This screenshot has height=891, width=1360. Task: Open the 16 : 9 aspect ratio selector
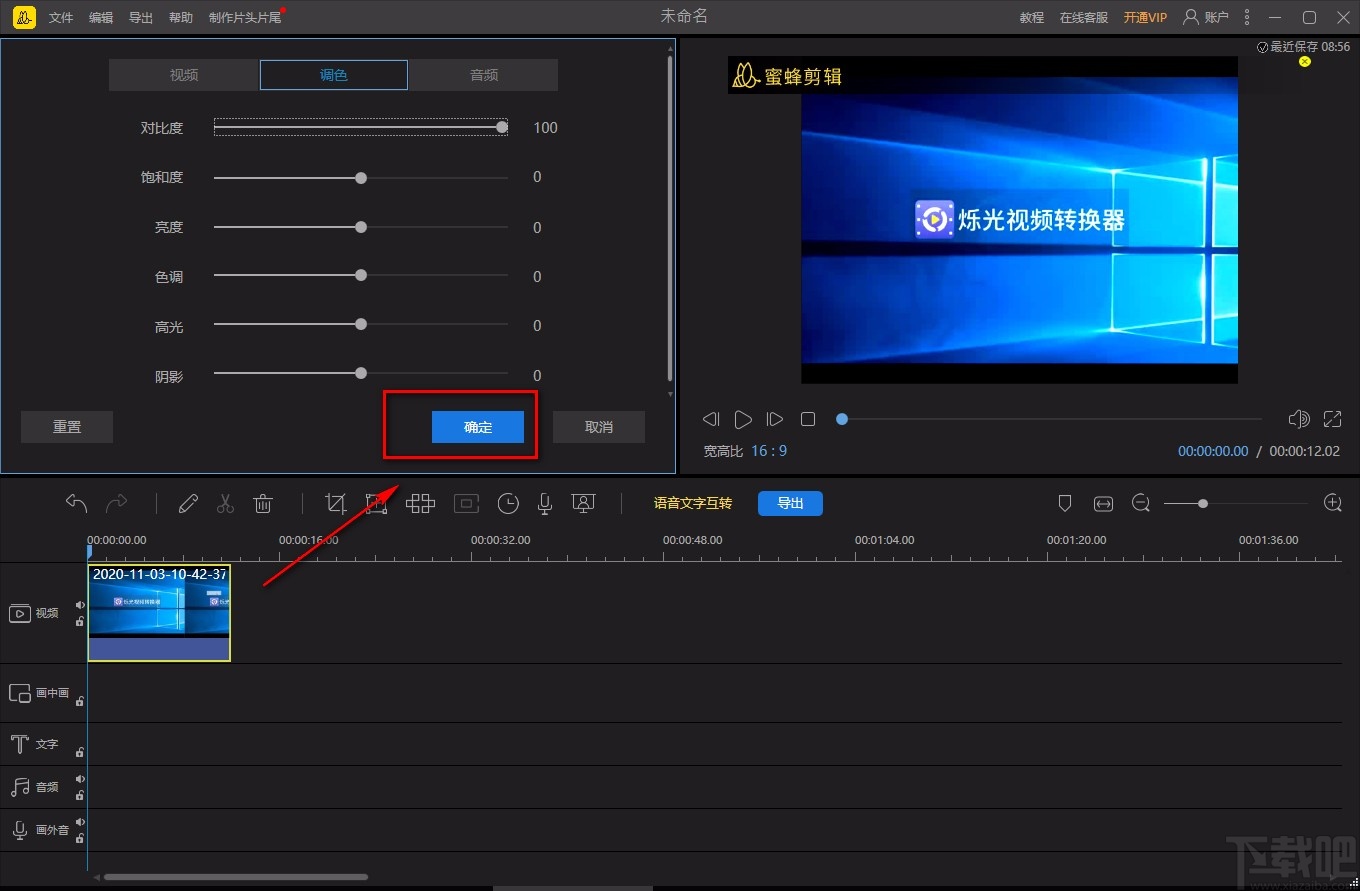pos(769,451)
